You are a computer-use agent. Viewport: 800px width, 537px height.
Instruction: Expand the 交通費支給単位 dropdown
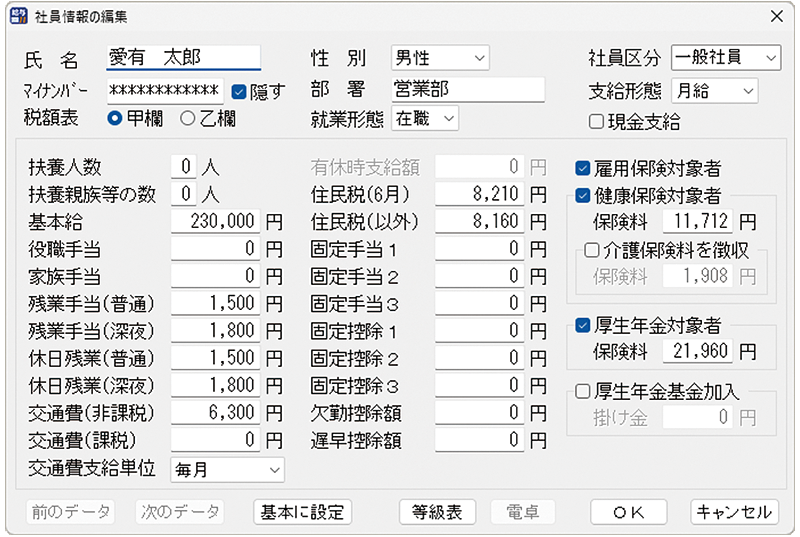tap(227, 468)
